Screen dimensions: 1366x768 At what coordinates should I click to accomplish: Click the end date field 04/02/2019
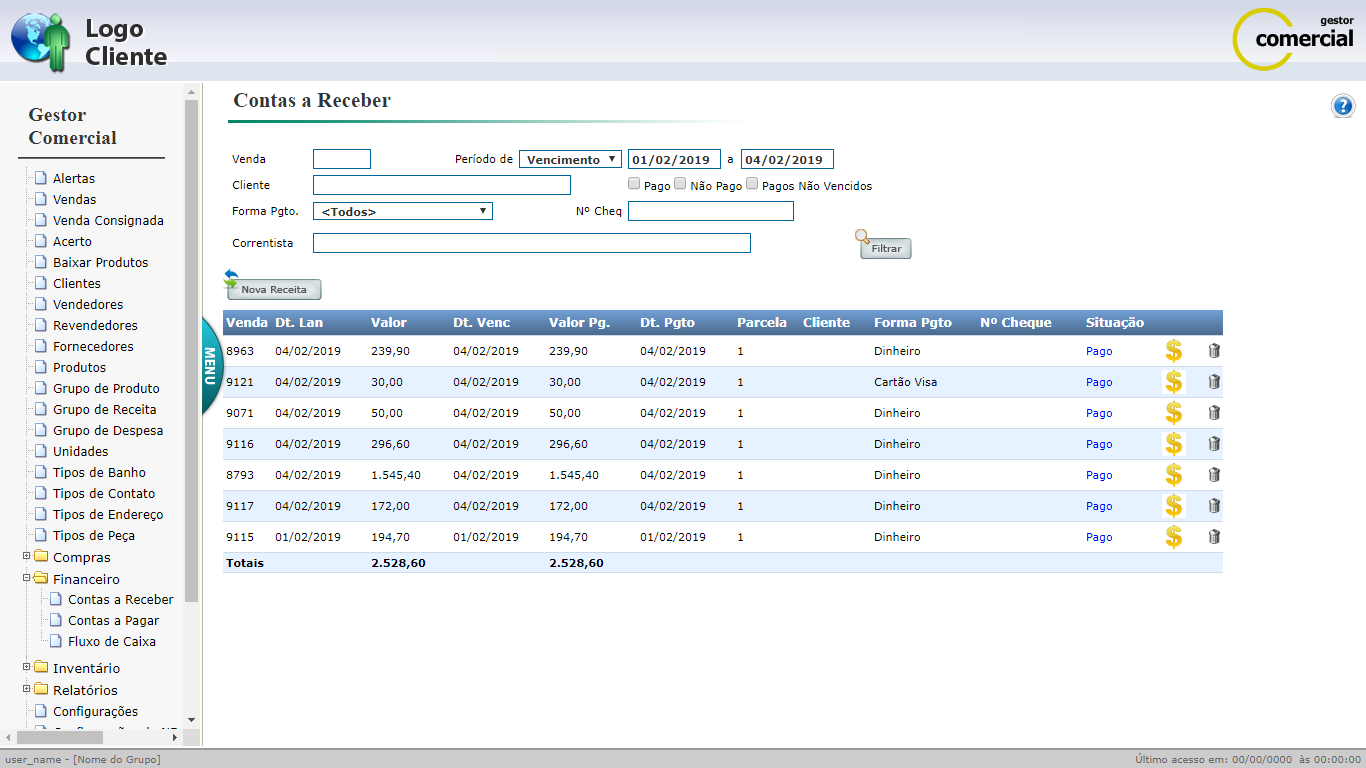click(787, 159)
